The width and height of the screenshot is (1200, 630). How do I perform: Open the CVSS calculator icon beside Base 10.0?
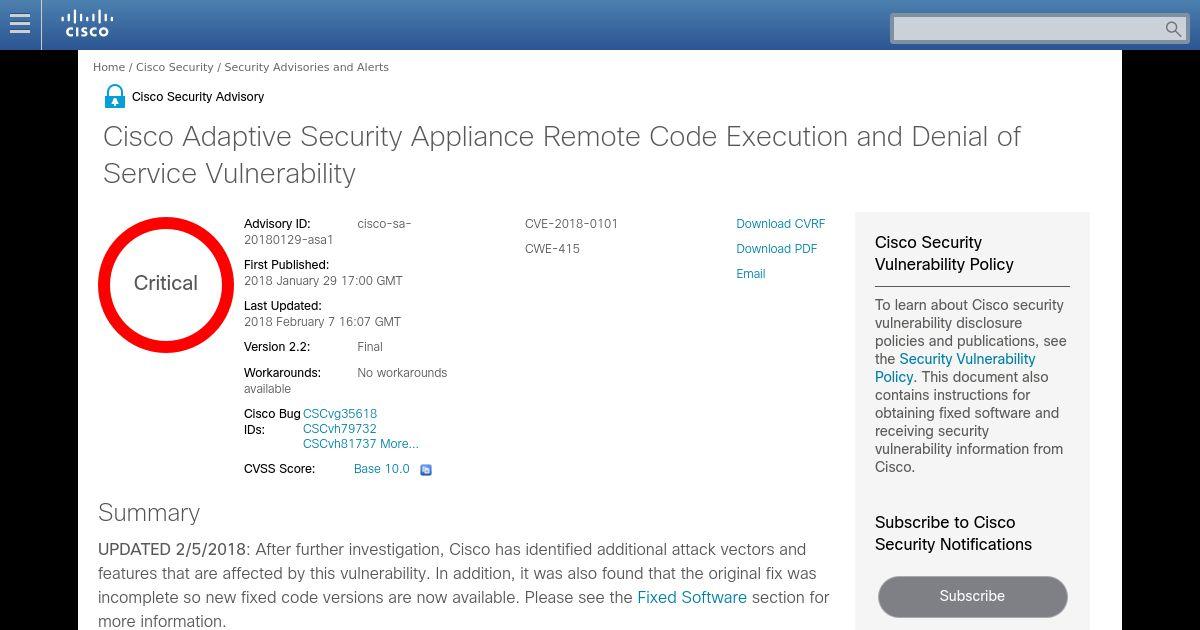426,470
